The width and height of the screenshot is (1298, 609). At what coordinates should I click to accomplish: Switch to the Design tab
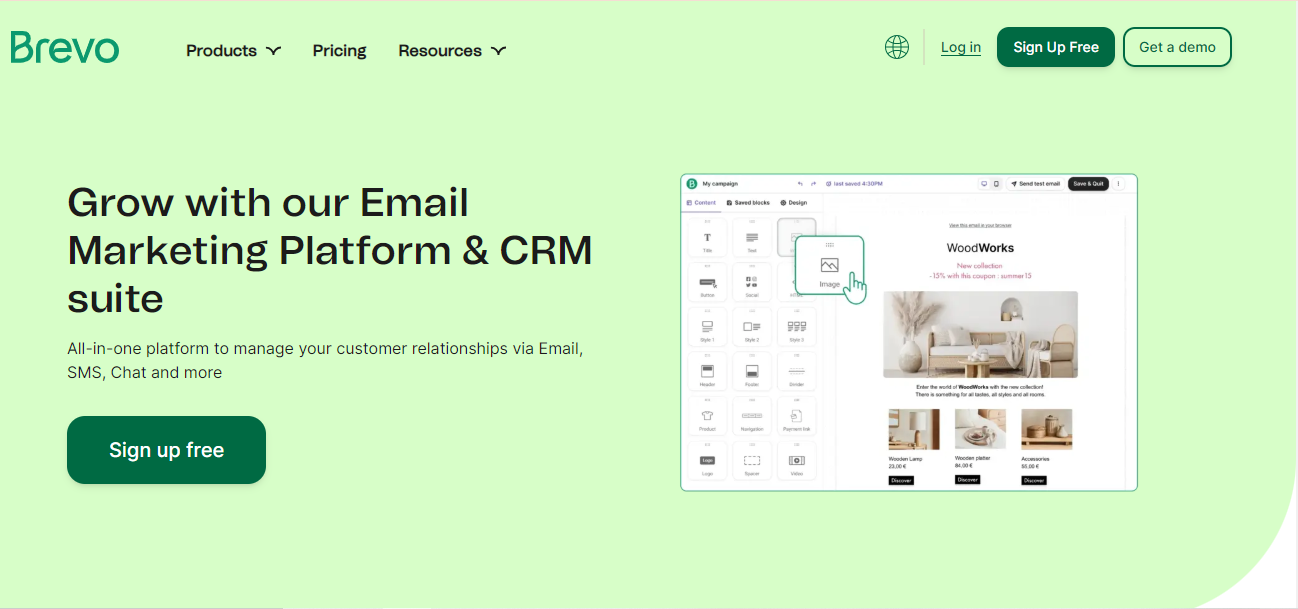tap(793, 203)
